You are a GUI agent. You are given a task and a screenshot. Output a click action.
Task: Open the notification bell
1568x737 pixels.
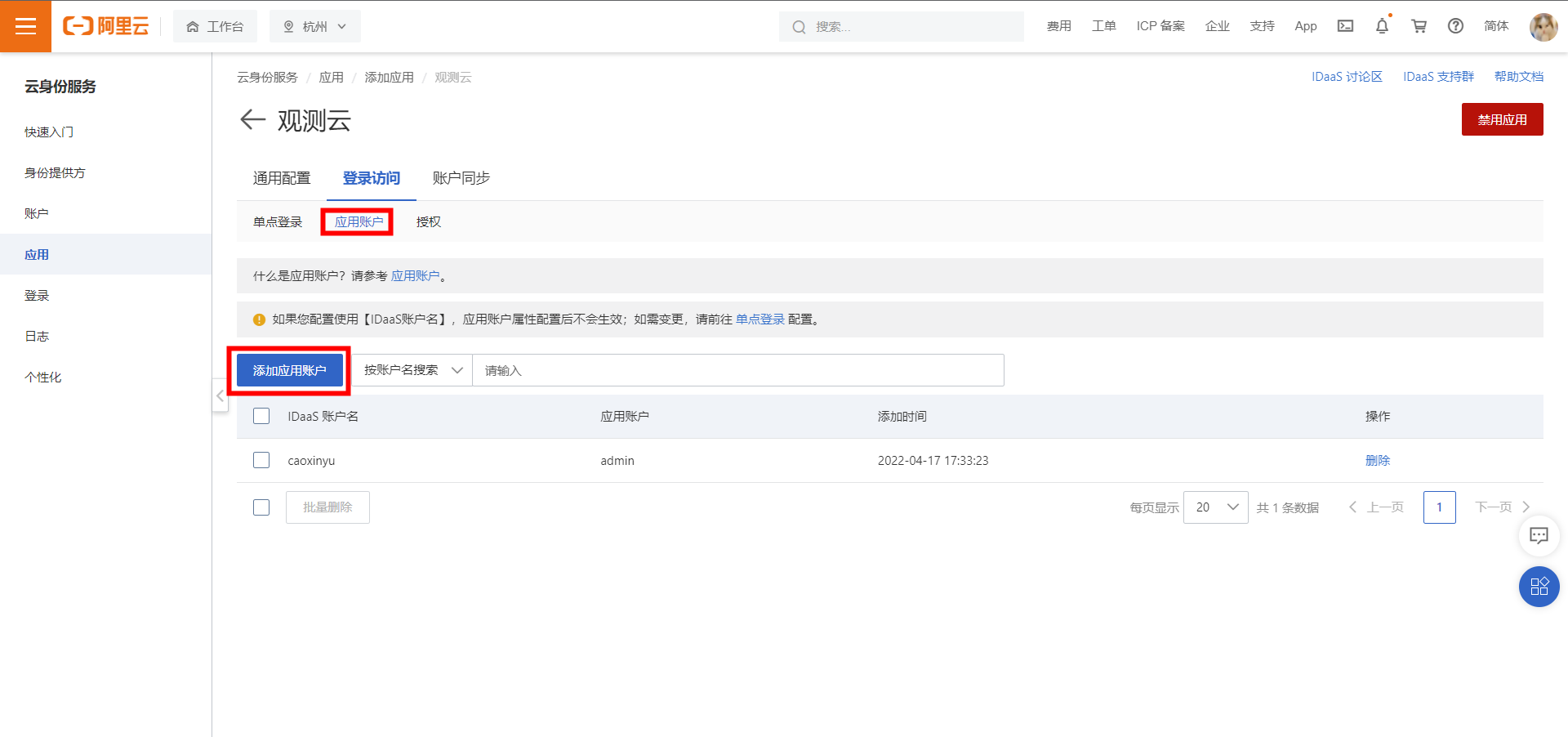(1382, 26)
